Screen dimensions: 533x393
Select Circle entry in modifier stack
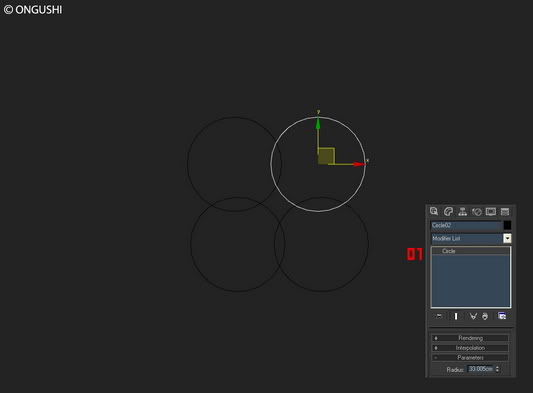pos(471,251)
